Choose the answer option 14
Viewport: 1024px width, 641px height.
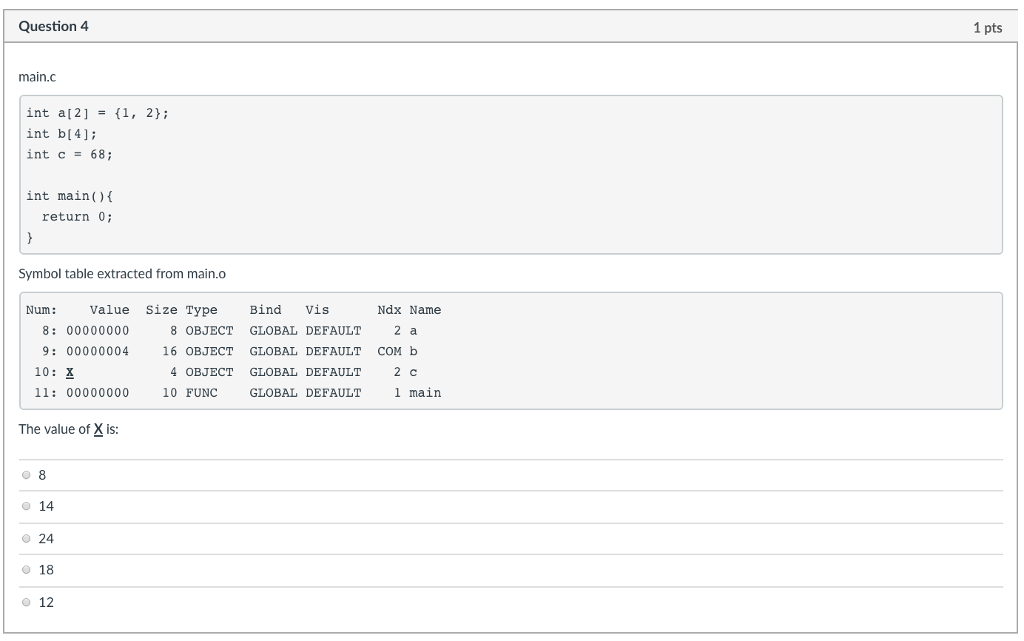(x=27, y=507)
